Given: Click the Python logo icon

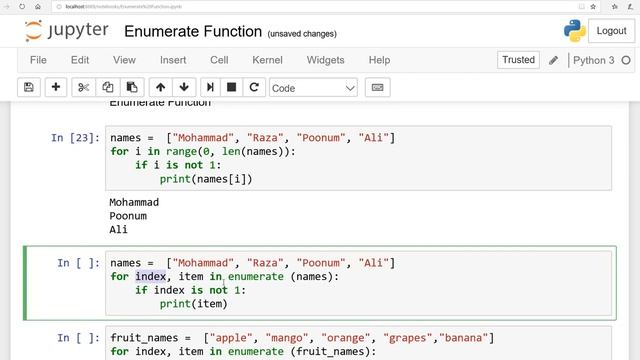Looking at the screenshot, I should (x=574, y=31).
